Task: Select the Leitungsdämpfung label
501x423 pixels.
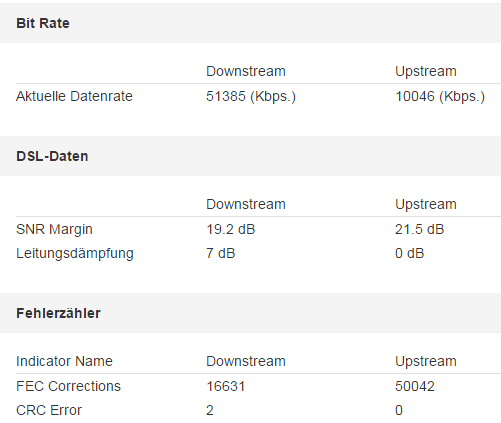Action: [x=75, y=254]
